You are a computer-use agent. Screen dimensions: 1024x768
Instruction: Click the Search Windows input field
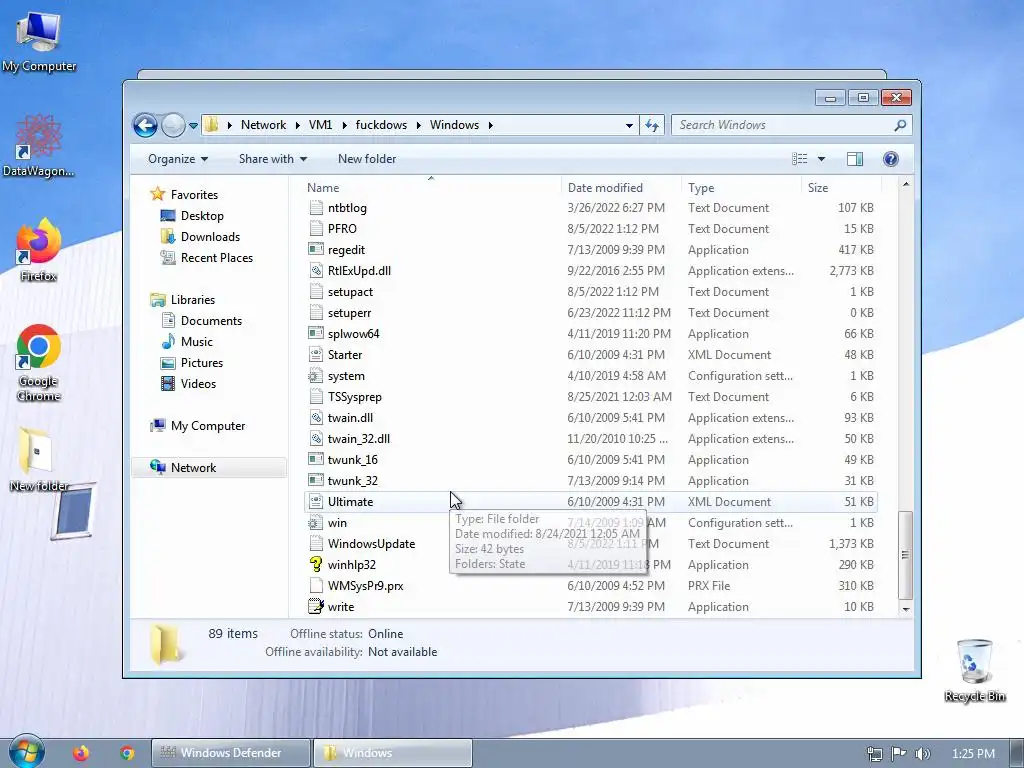(783, 125)
